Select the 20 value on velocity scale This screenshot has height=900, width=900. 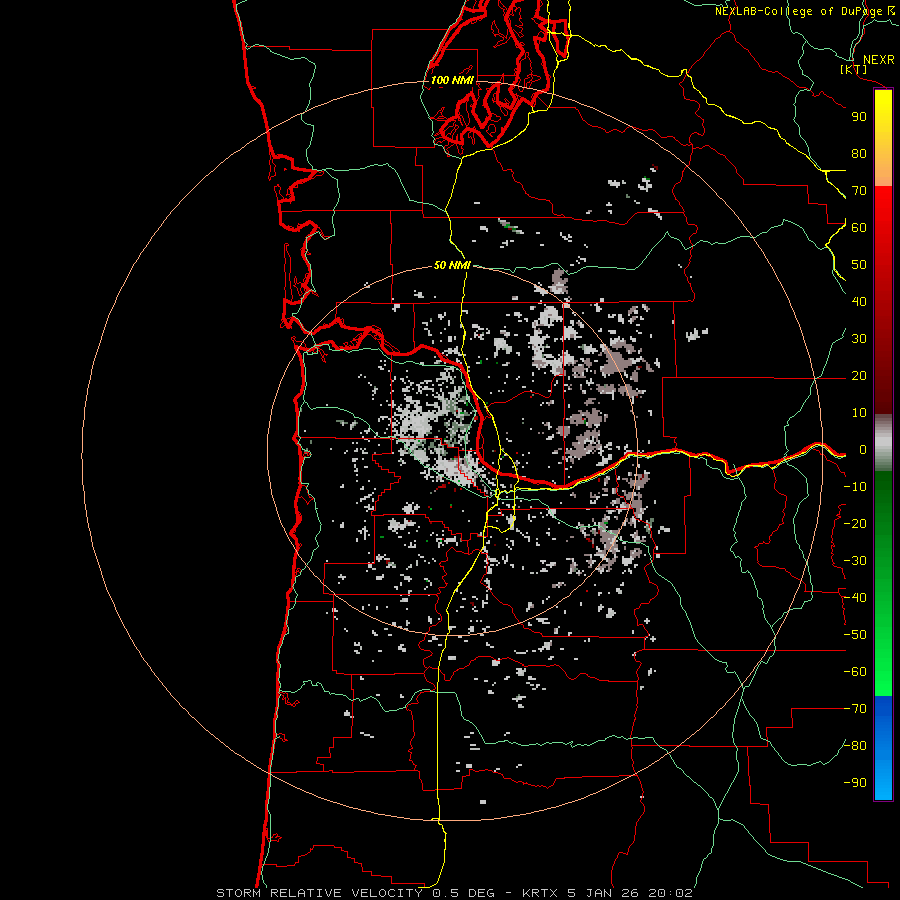859,375
